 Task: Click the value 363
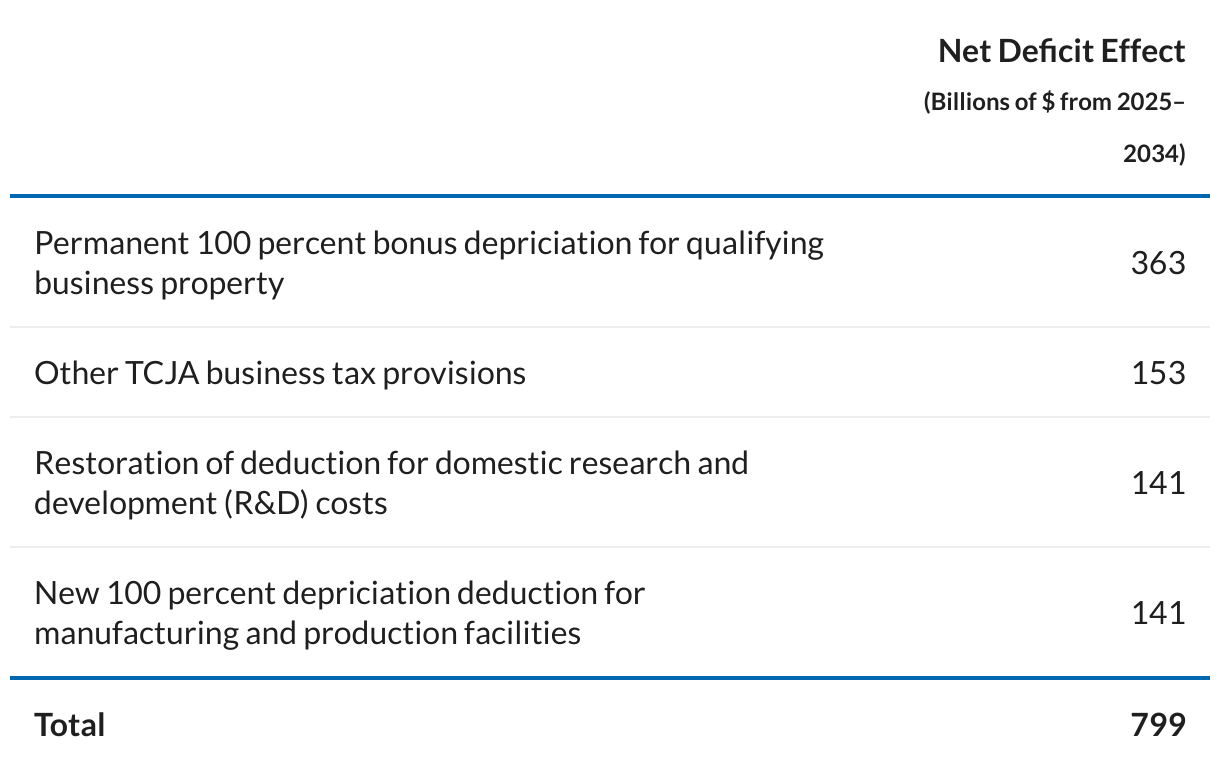pos(1157,263)
